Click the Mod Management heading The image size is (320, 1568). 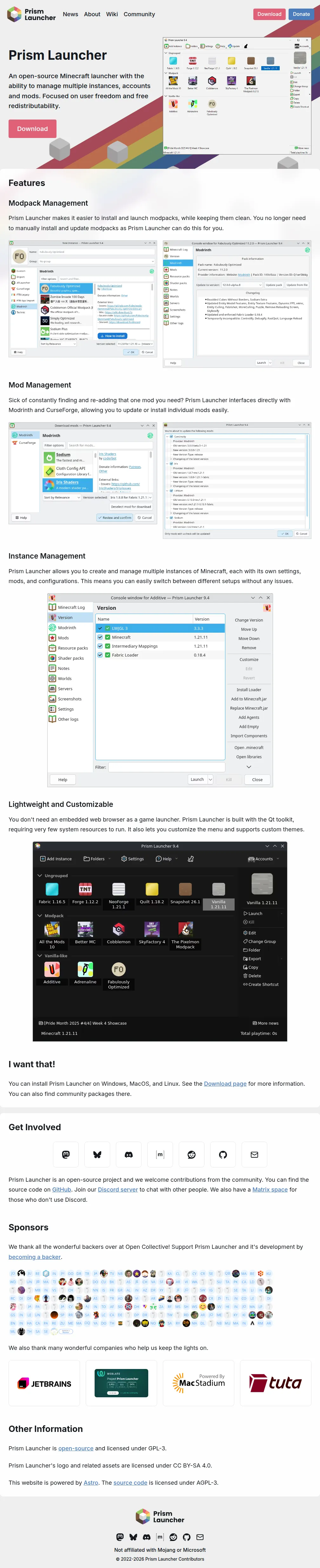tap(40, 385)
